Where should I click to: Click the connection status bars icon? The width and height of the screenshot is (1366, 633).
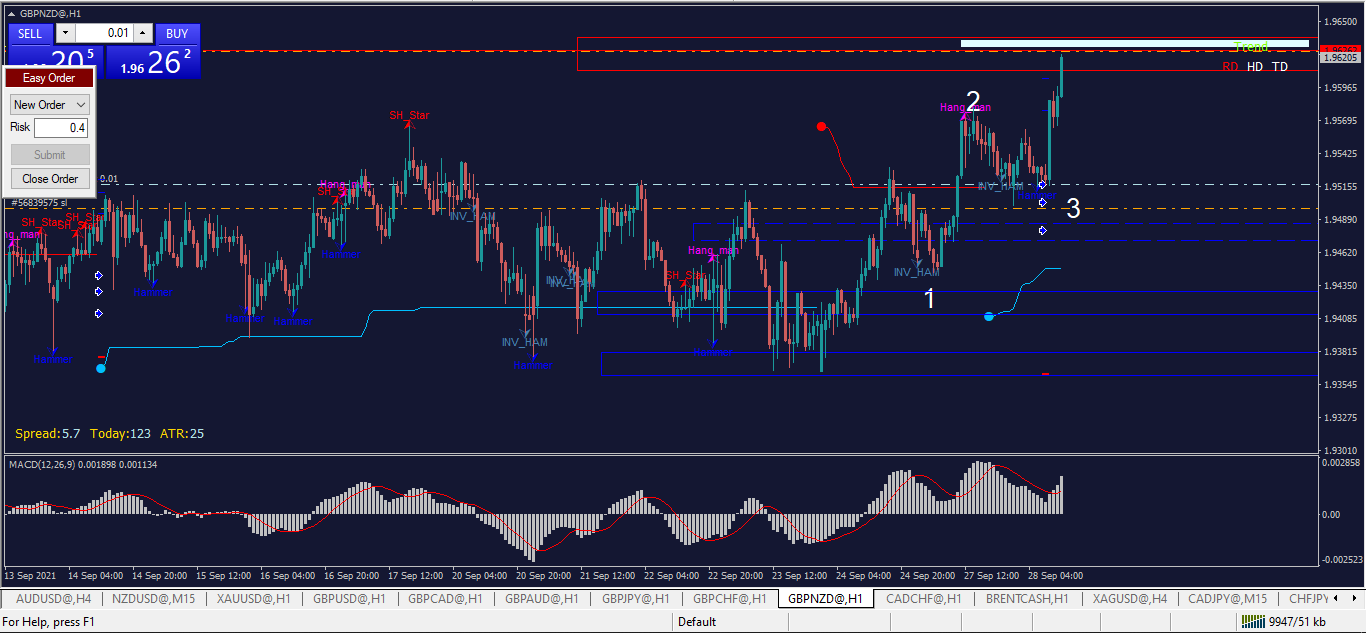coord(1253,622)
